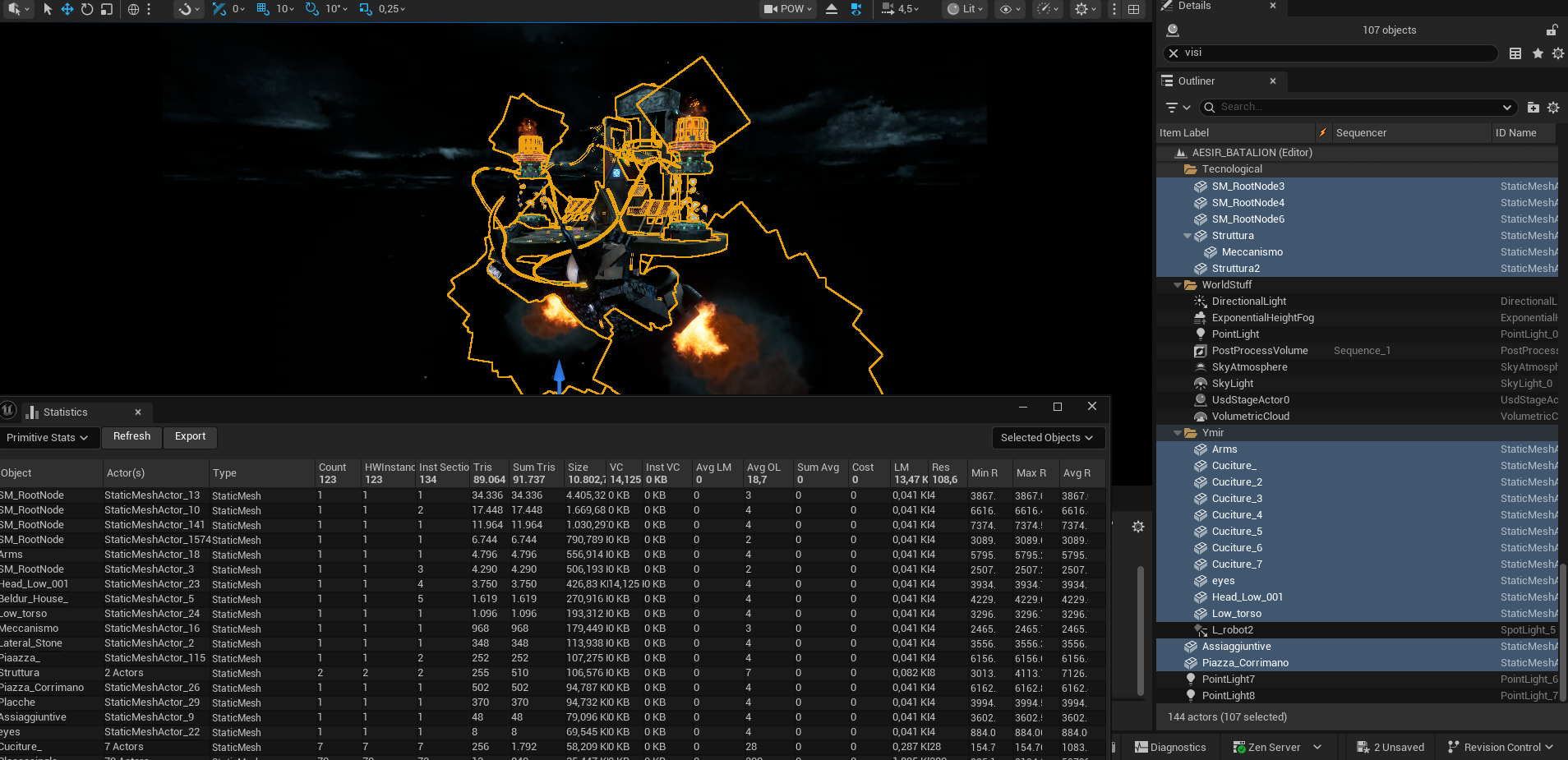Toggle grid snapping in viewport toolbar
This screenshot has width=1568, height=760.
[263, 9]
